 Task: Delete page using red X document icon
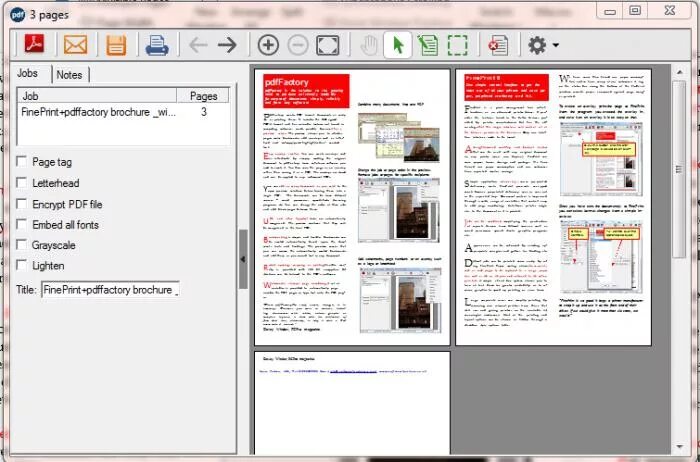pyautogui.click(x=498, y=45)
